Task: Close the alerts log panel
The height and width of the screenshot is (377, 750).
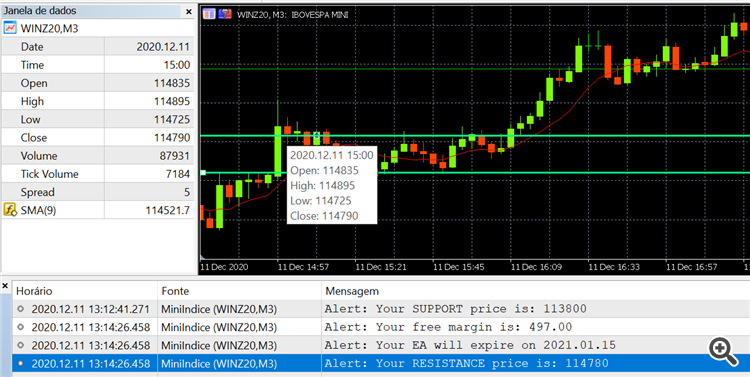Action: 5,286
